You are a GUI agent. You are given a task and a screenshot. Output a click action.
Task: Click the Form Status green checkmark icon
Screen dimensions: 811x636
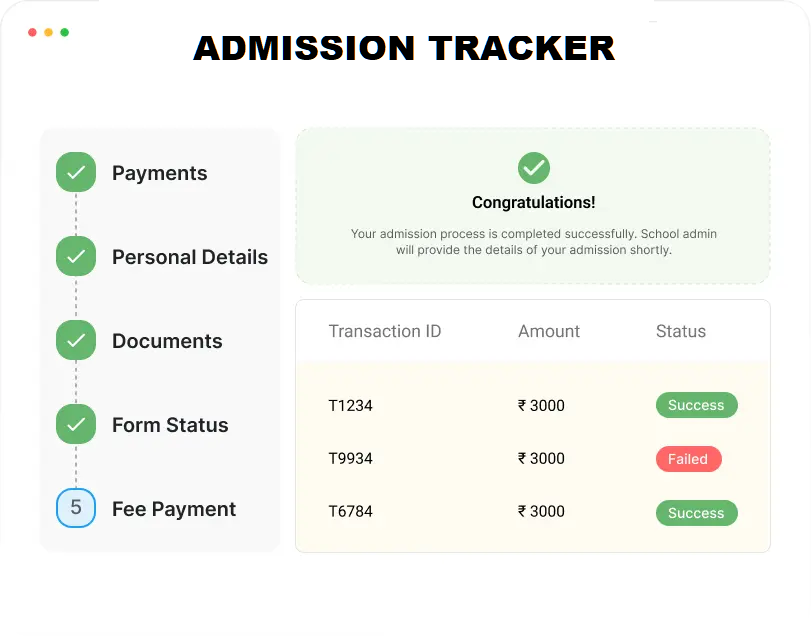click(x=76, y=425)
